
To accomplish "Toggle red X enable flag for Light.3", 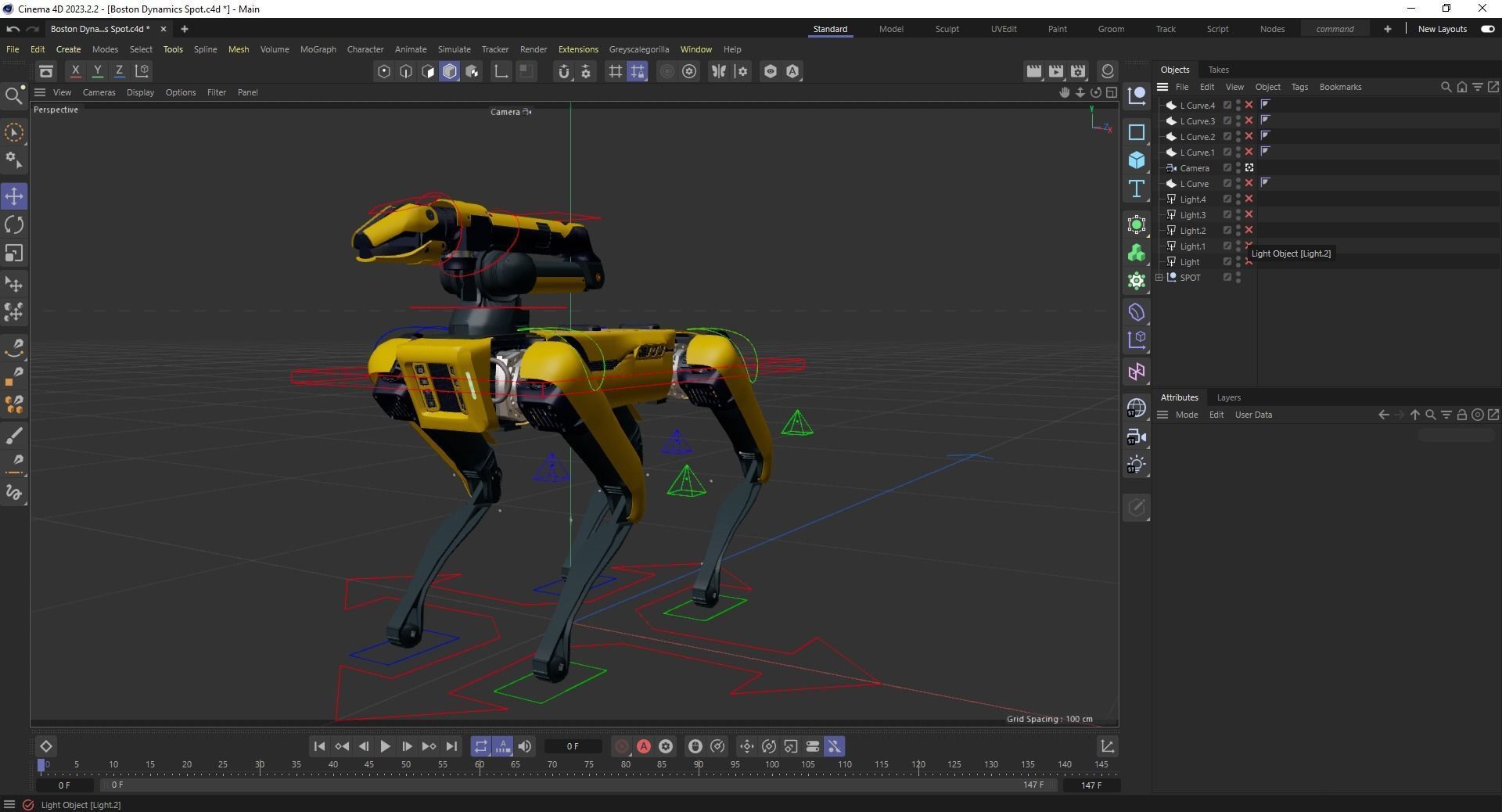I will click(1249, 214).
